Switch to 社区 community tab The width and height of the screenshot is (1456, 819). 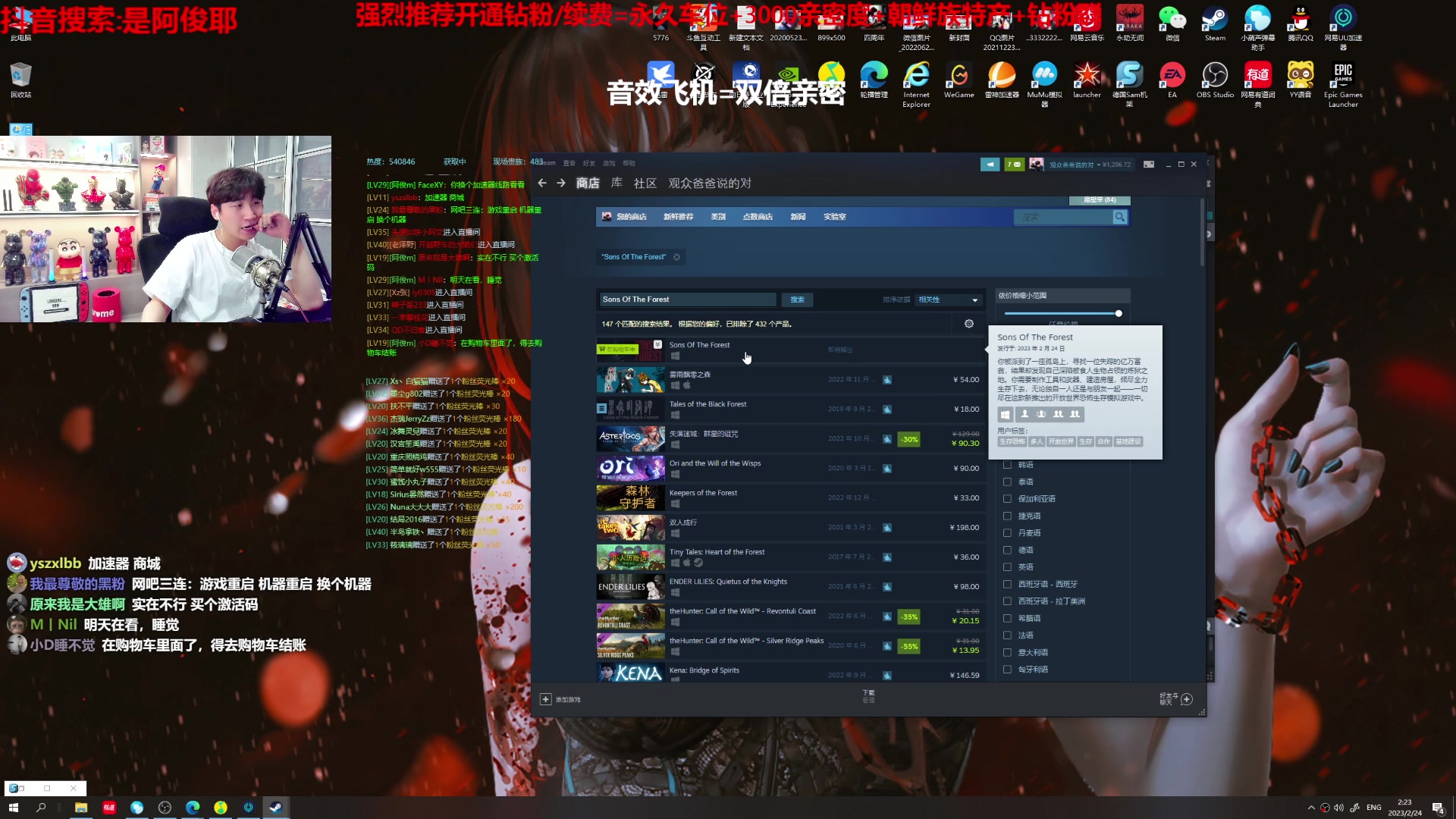pos(645,183)
